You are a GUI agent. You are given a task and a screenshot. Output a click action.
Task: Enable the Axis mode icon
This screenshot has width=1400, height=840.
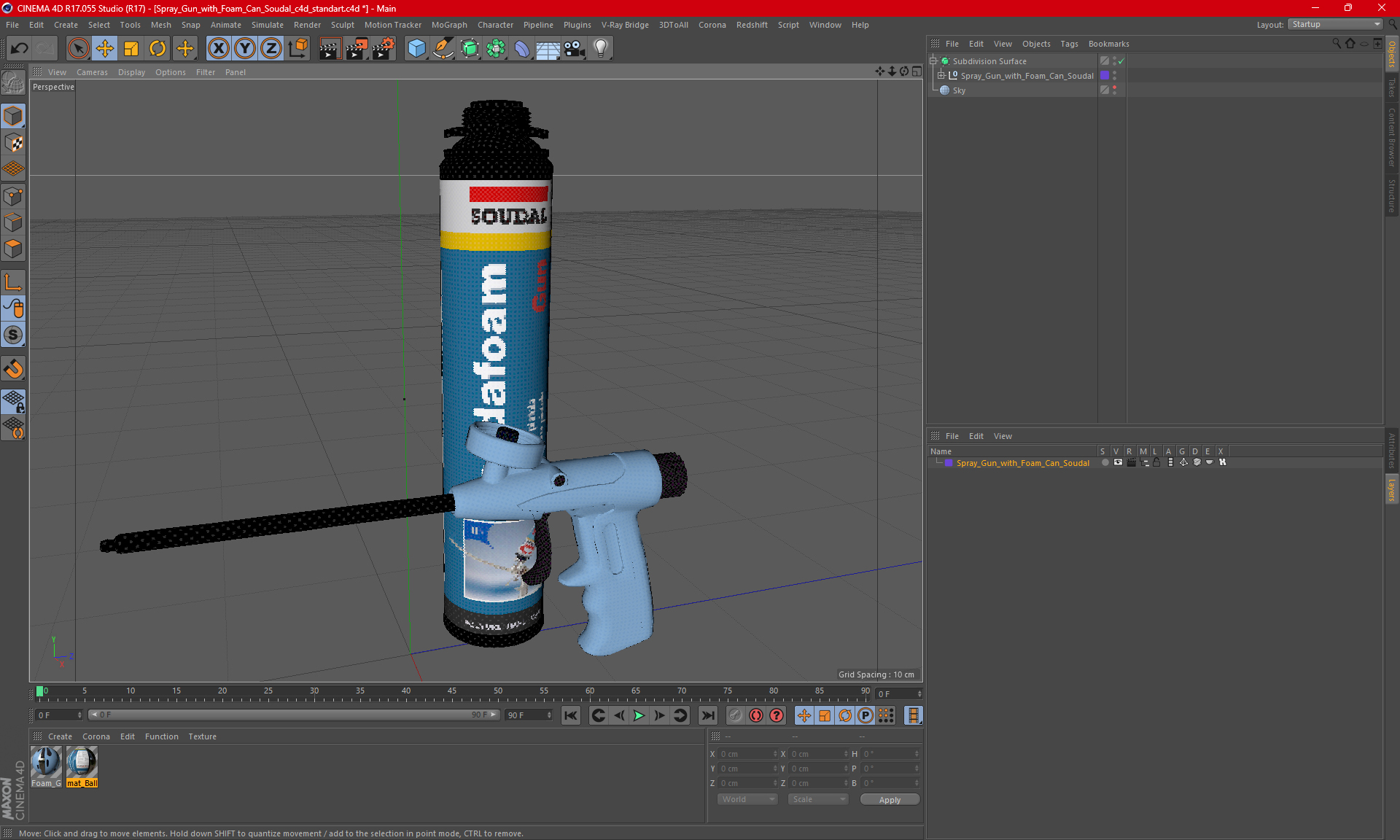coord(13,282)
